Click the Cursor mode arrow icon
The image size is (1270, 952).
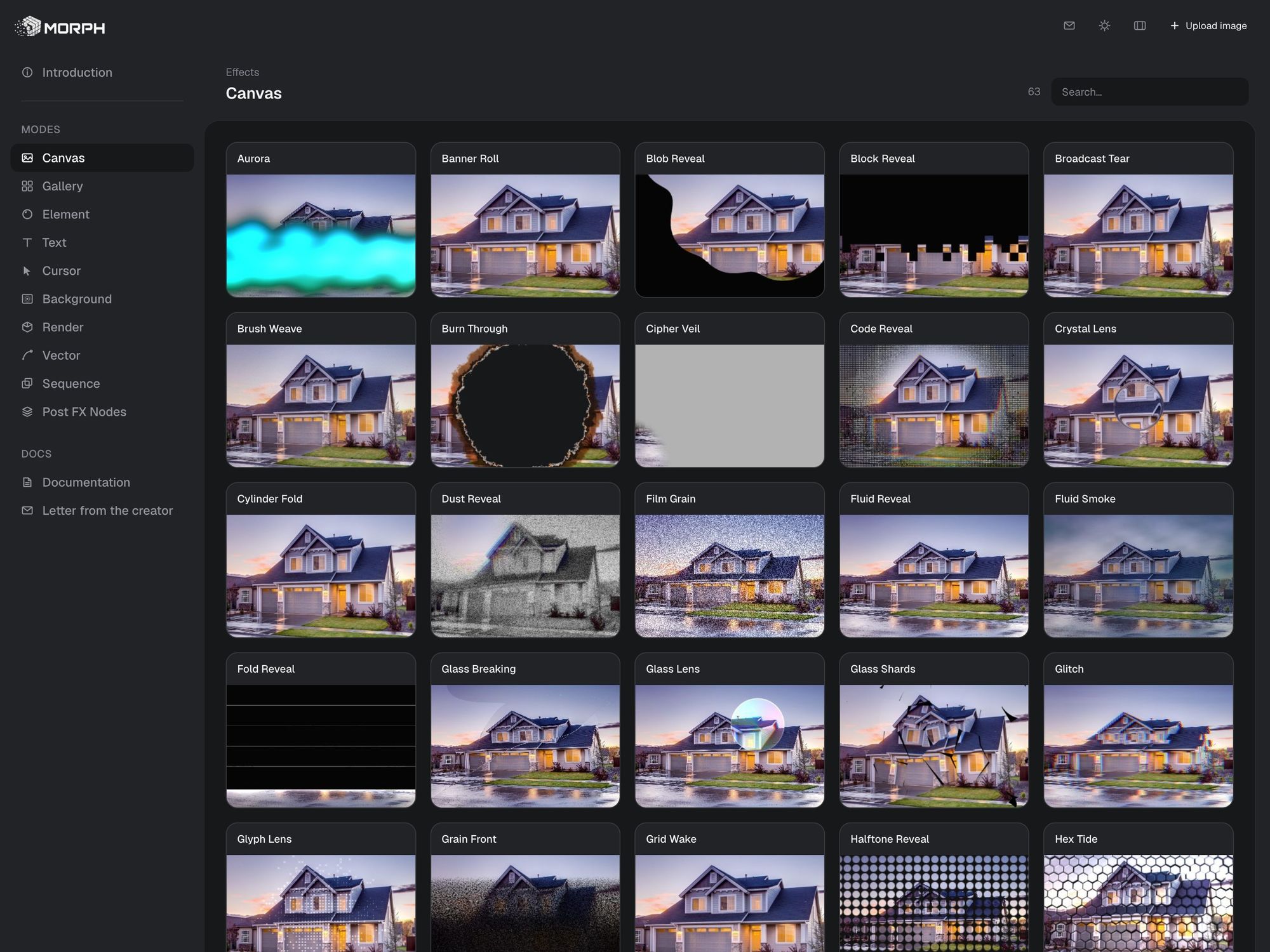[x=27, y=271]
